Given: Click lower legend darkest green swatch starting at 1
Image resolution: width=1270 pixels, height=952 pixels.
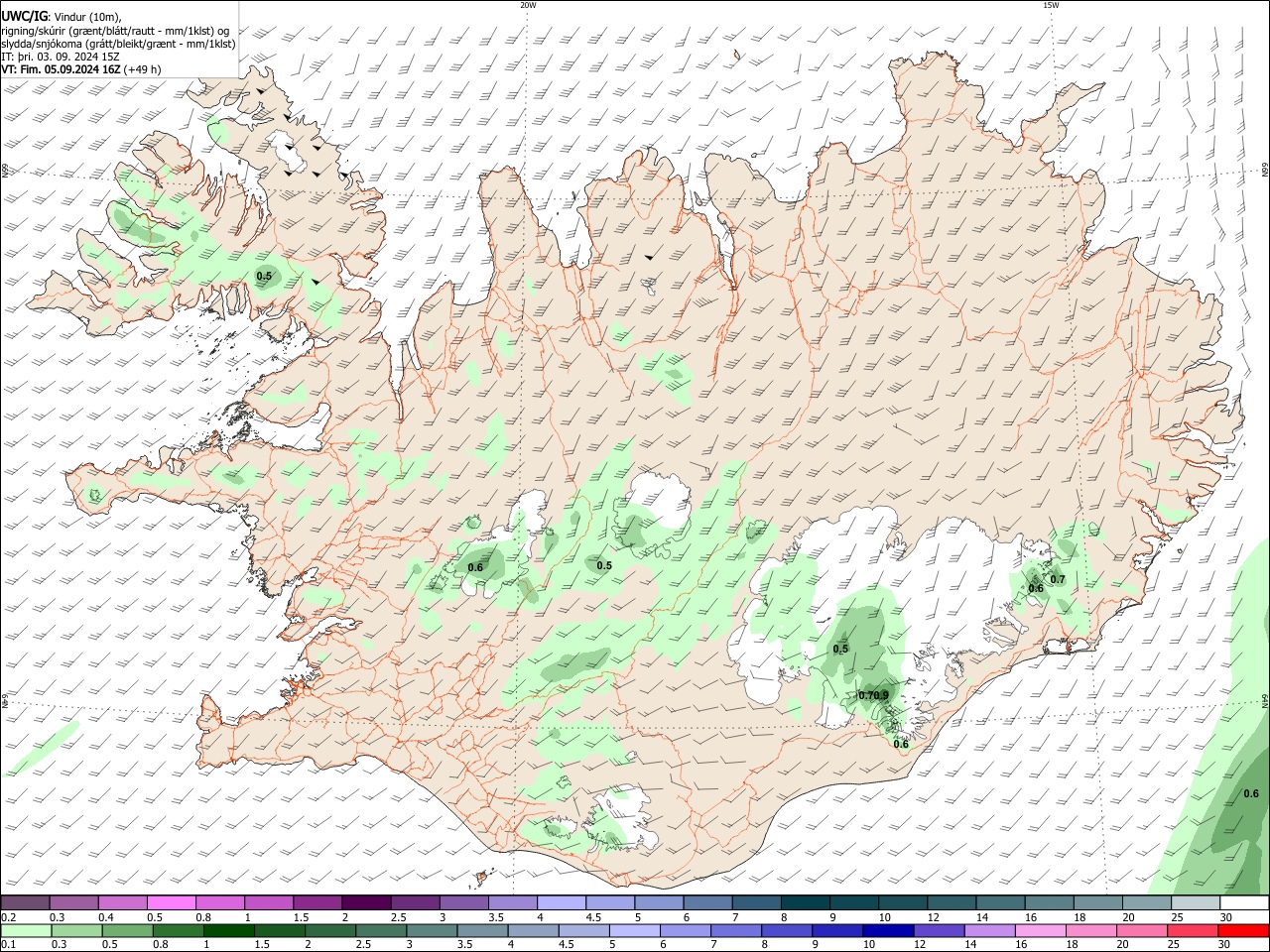Looking at the screenshot, I should point(229,930).
